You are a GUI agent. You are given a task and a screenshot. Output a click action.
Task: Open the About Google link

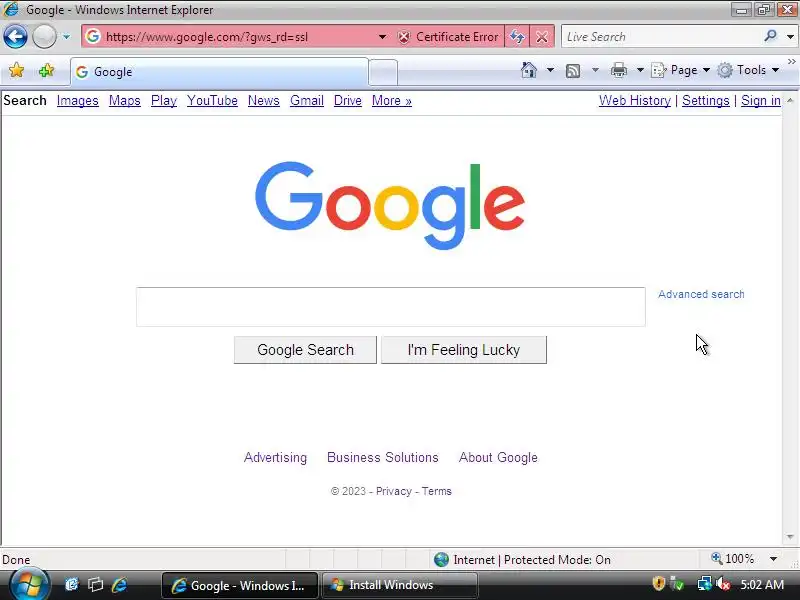click(498, 457)
